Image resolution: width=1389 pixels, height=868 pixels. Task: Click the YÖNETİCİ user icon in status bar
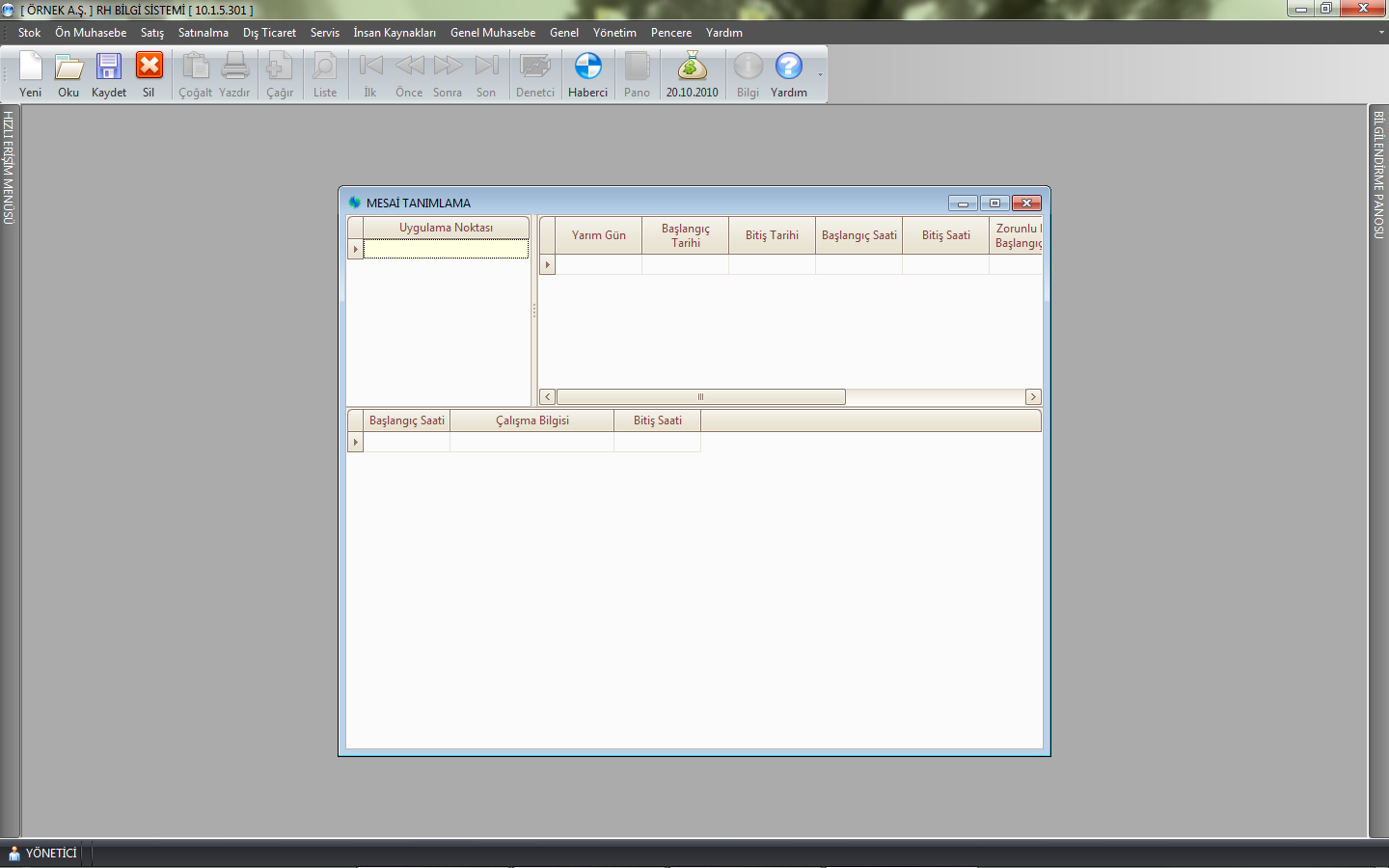14,854
